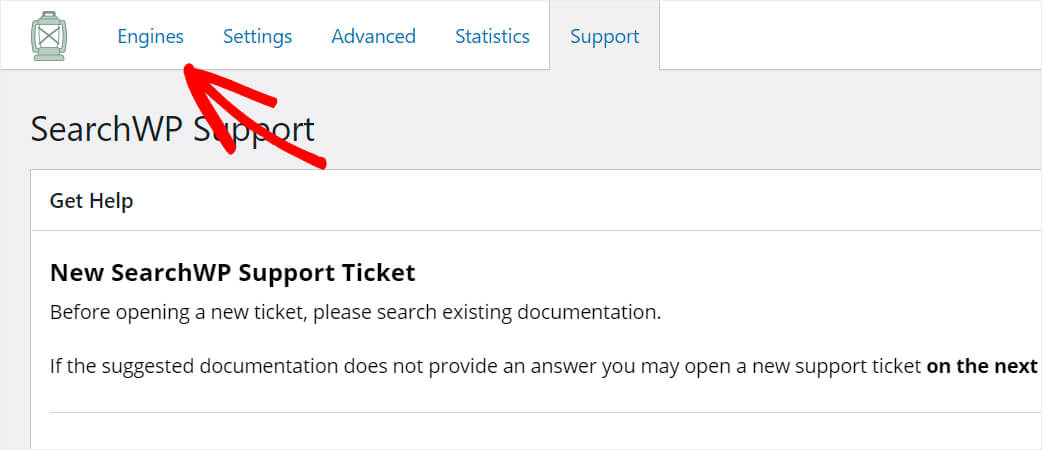Click the SearchWP lantern logo icon
Viewport: 1042px width, 450px height.
[49, 36]
